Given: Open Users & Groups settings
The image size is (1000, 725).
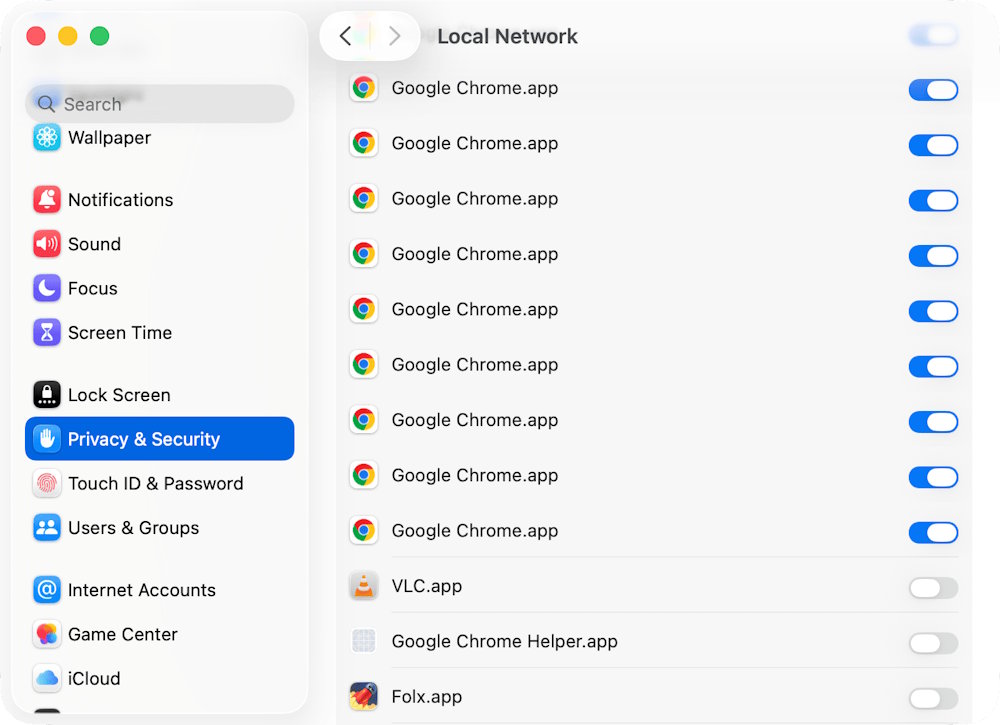Looking at the screenshot, I should (46, 527).
